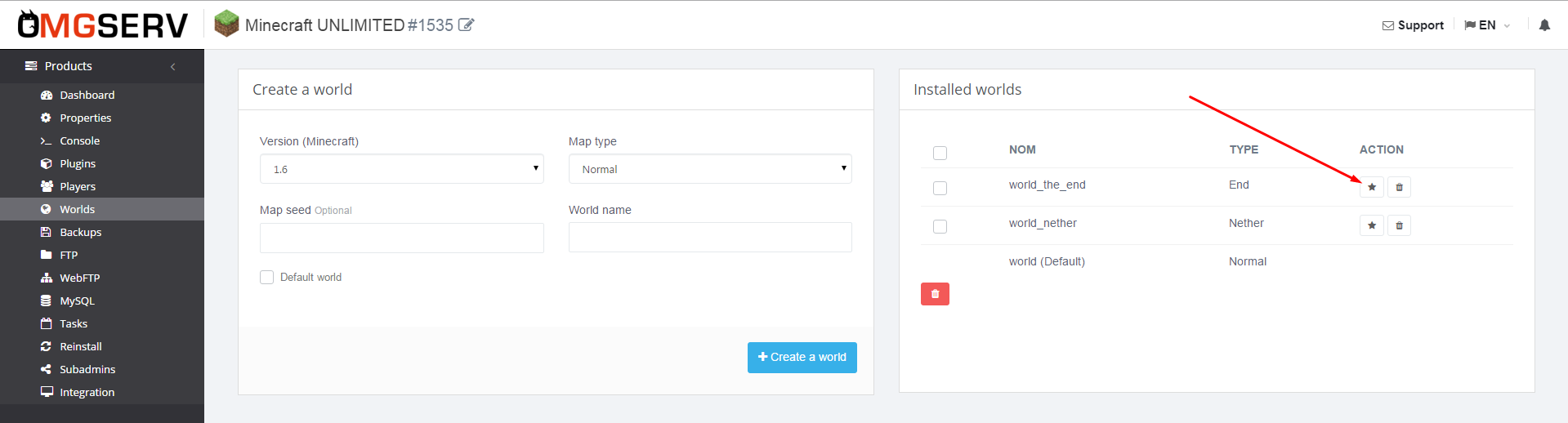Collapse the Products sidebar chevron
This screenshot has height=423, width=1568.
tap(173, 66)
